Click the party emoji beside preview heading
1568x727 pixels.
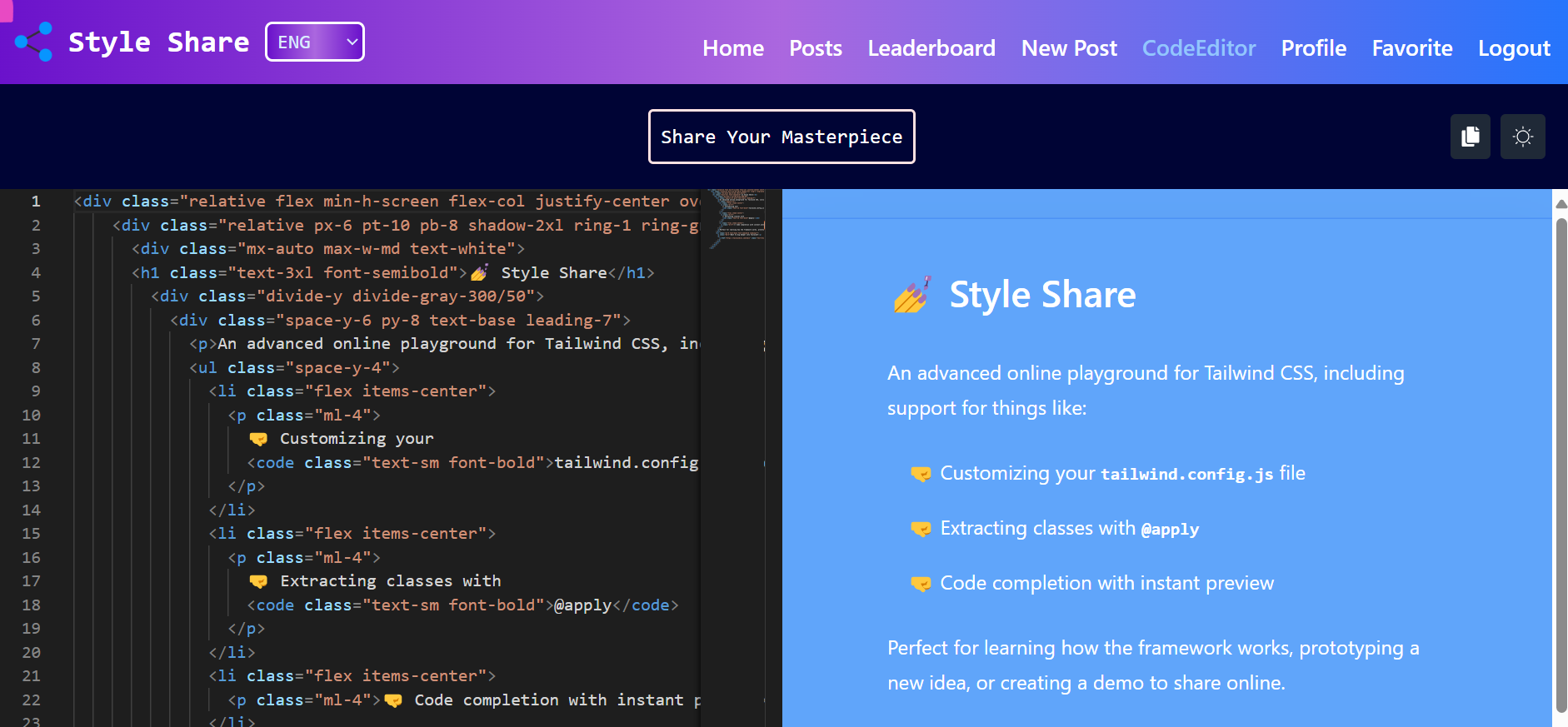tap(912, 295)
